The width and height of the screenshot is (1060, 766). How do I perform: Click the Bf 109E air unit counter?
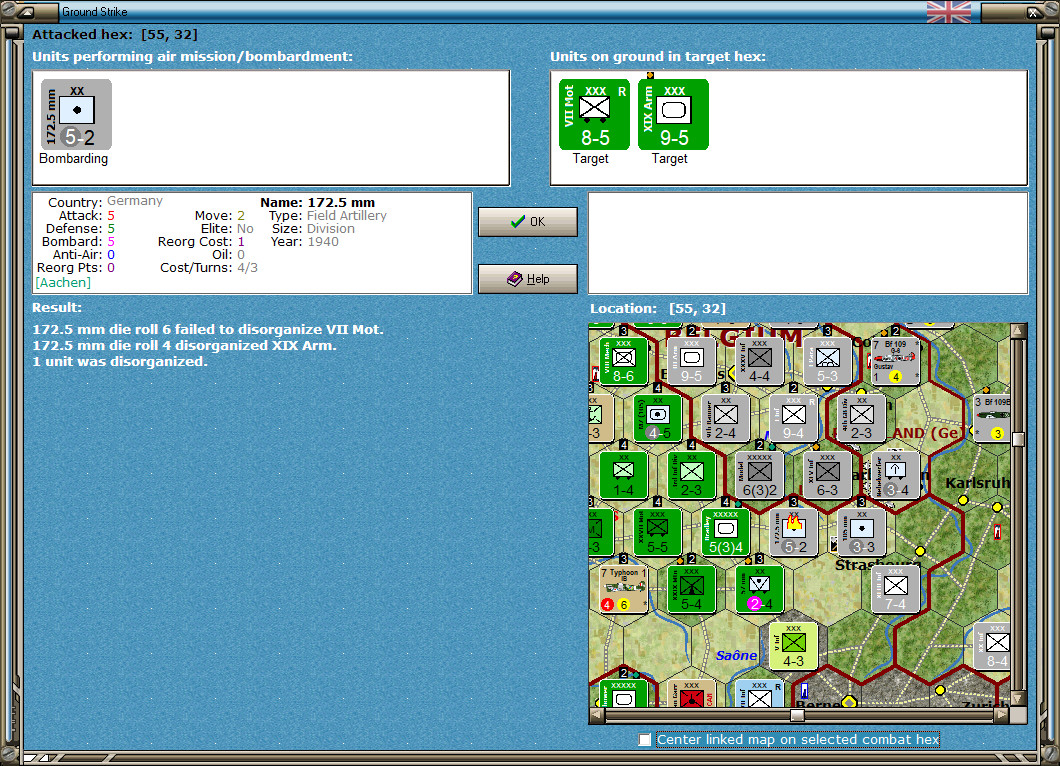click(992, 418)
